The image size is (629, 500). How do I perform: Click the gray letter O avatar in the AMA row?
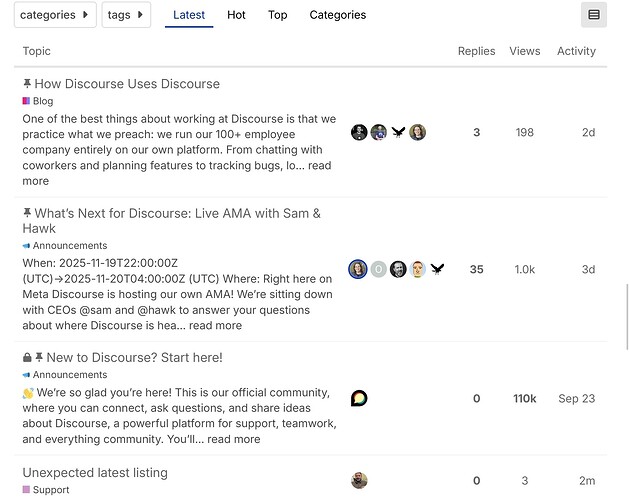click(378, 269)
